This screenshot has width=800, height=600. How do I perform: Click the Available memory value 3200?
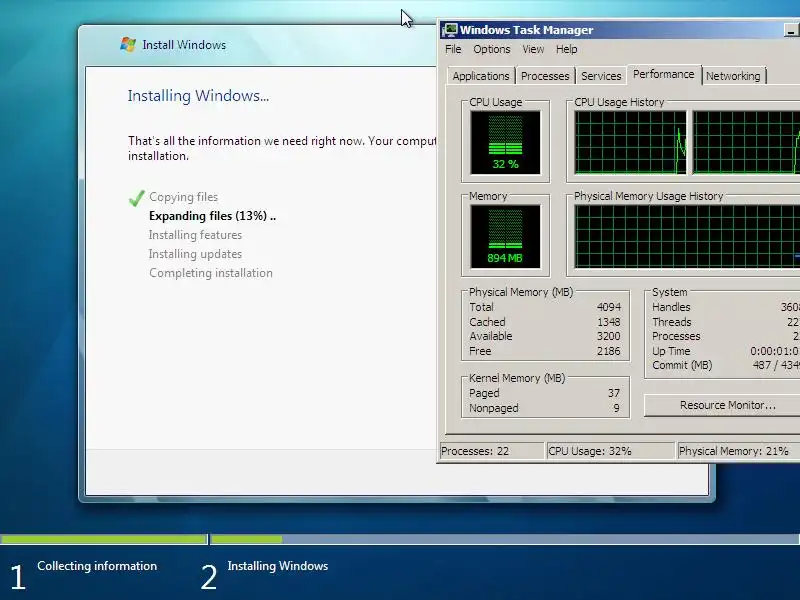(609, 336)
